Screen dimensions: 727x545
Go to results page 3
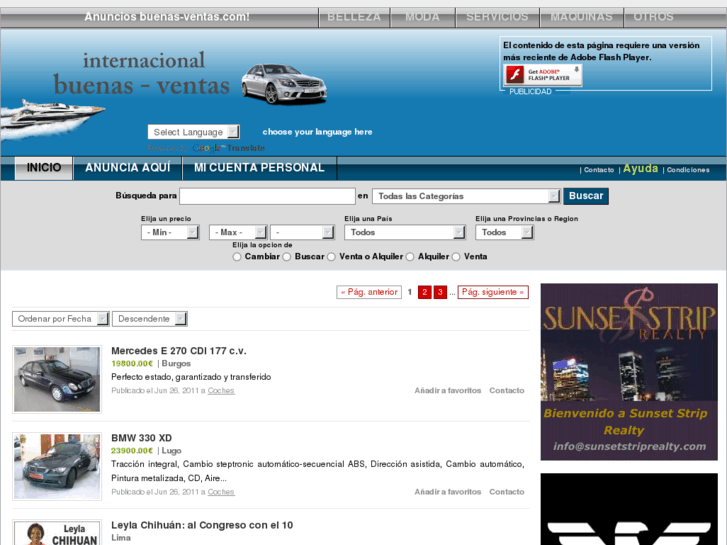(x=440, y=292)
